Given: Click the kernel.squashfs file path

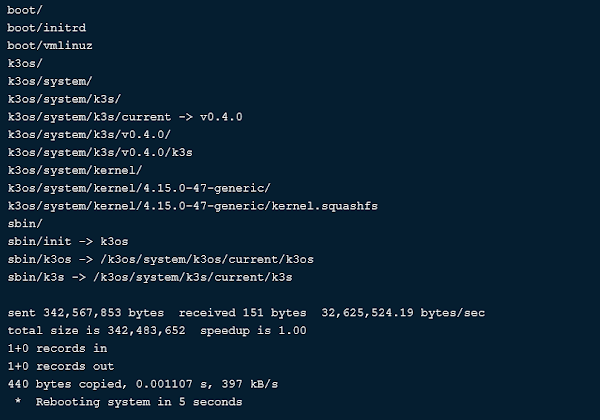Looking at the screenshot, I should tap(192, 206).
